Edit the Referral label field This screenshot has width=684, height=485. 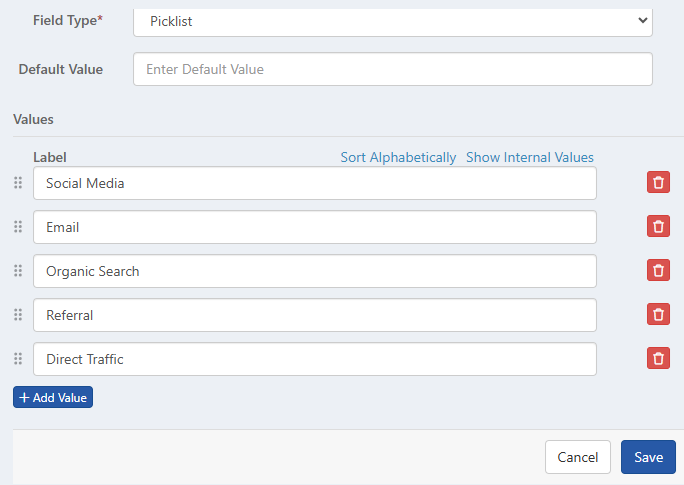[314, 315]
